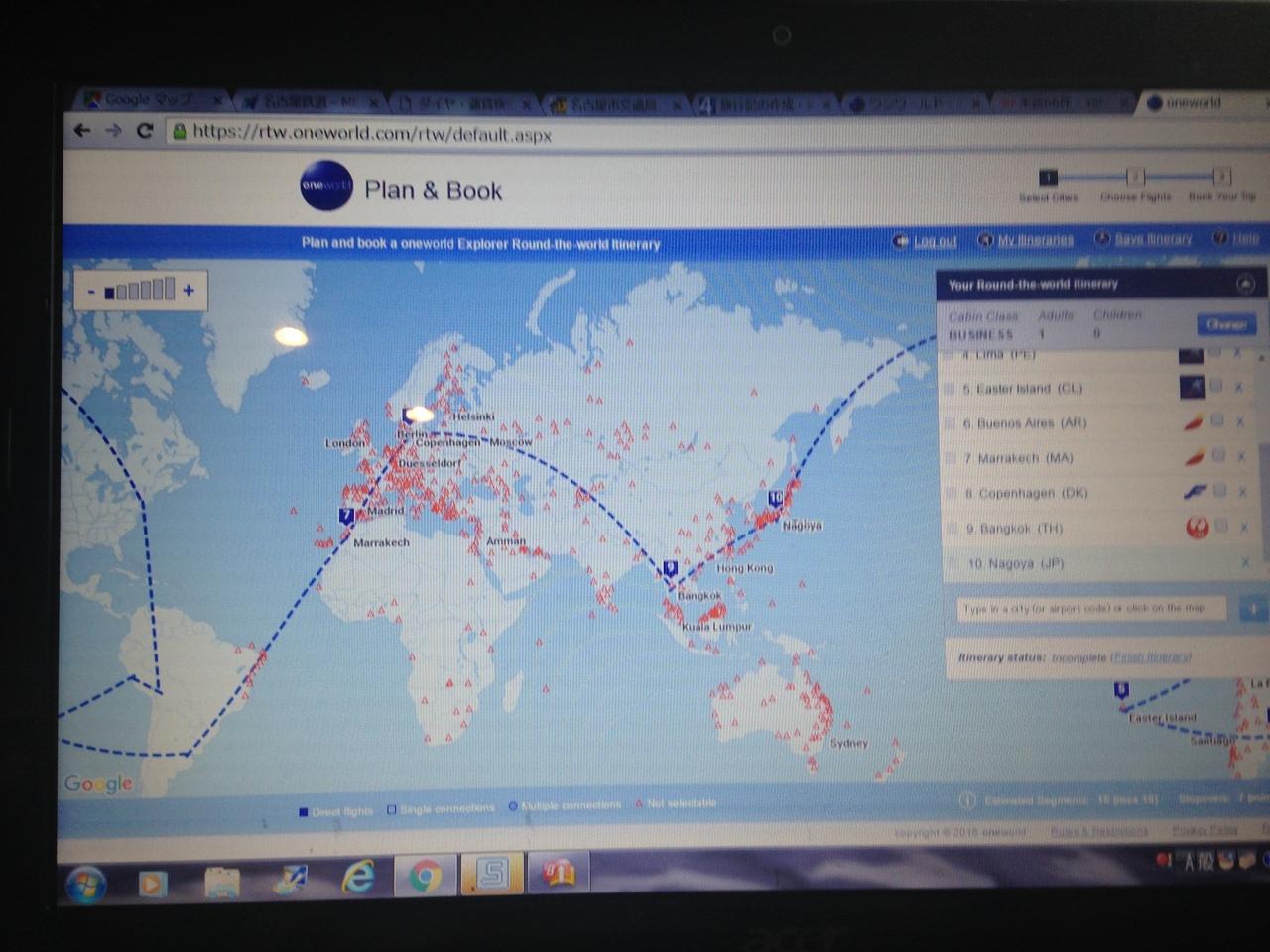Remove Easter Island from the itinerary

point(1238,388)
